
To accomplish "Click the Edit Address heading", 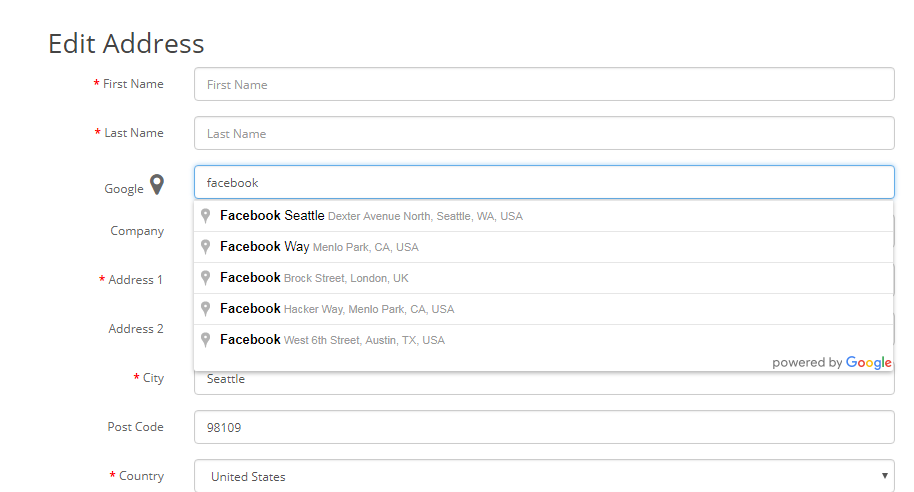I will (126, 44).
